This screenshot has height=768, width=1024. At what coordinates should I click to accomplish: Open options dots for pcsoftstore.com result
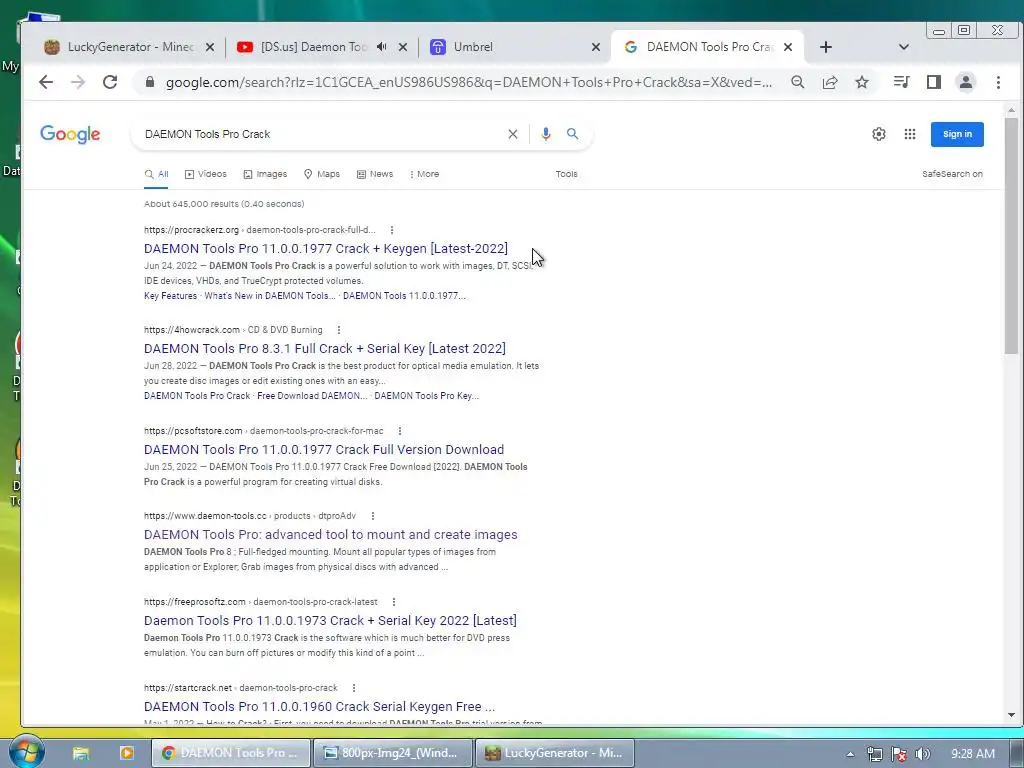point(400,431)
